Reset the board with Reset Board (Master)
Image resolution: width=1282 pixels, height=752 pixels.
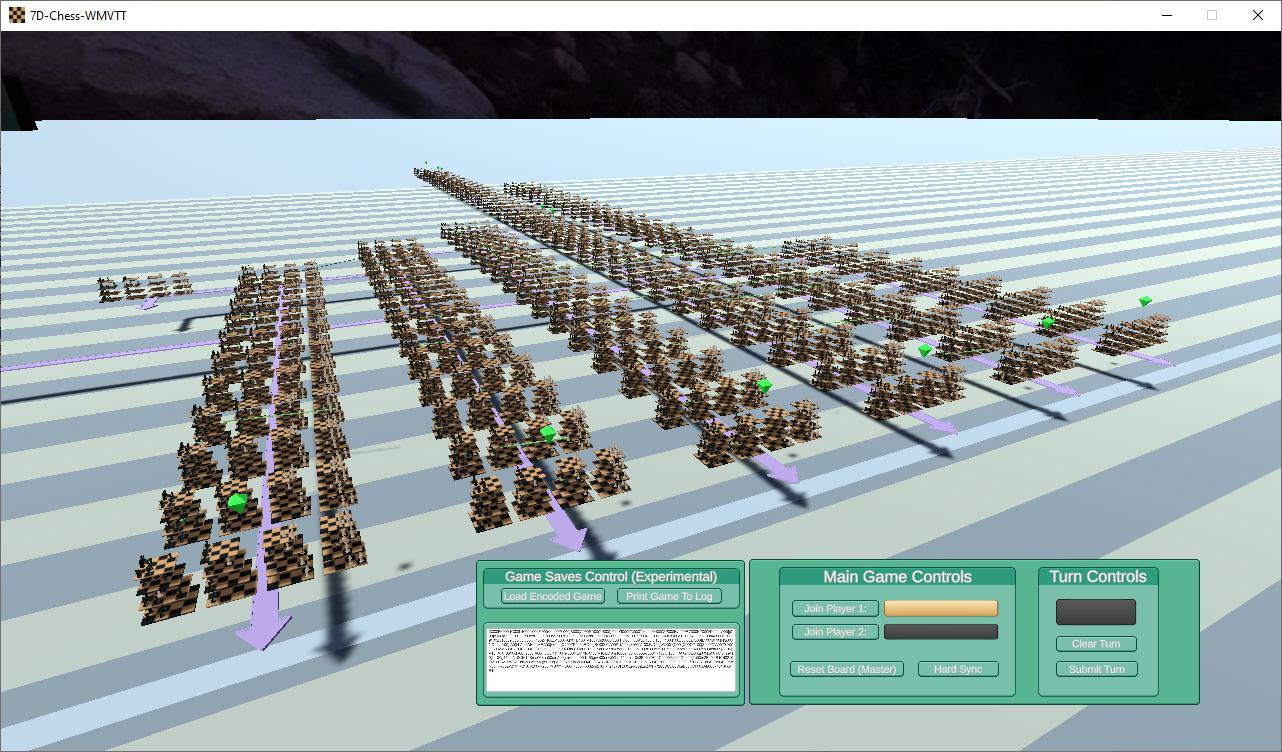tap(846, 669)
